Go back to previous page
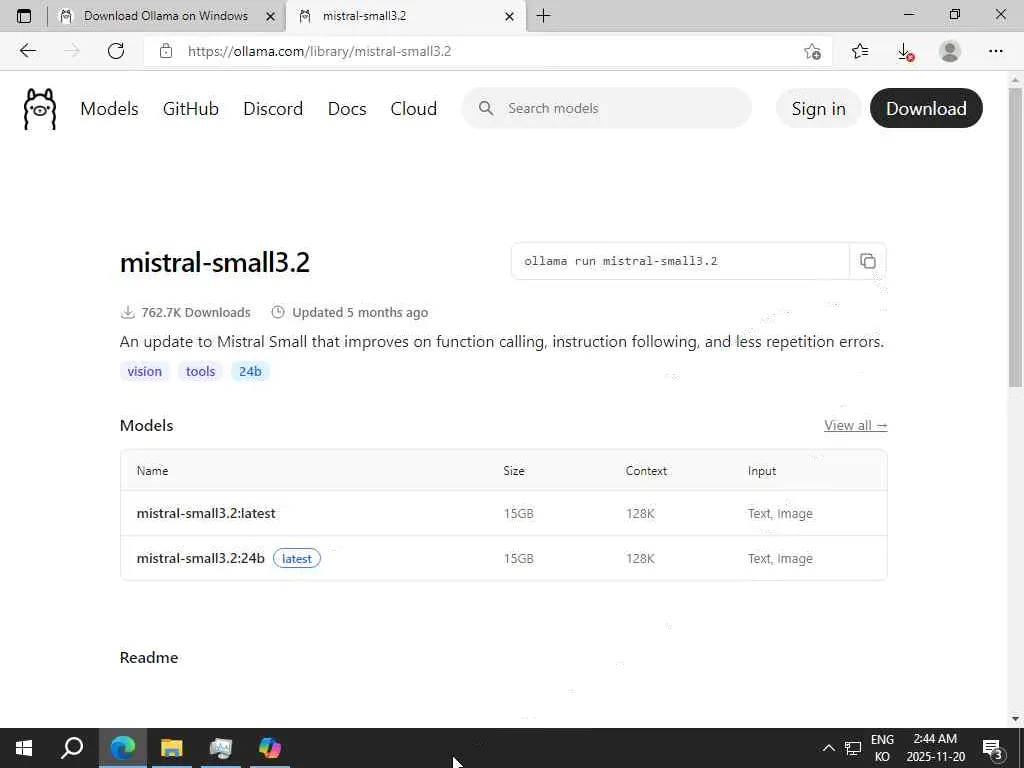The height and width of the screenshot is (768, 1024). click(27, 51)
